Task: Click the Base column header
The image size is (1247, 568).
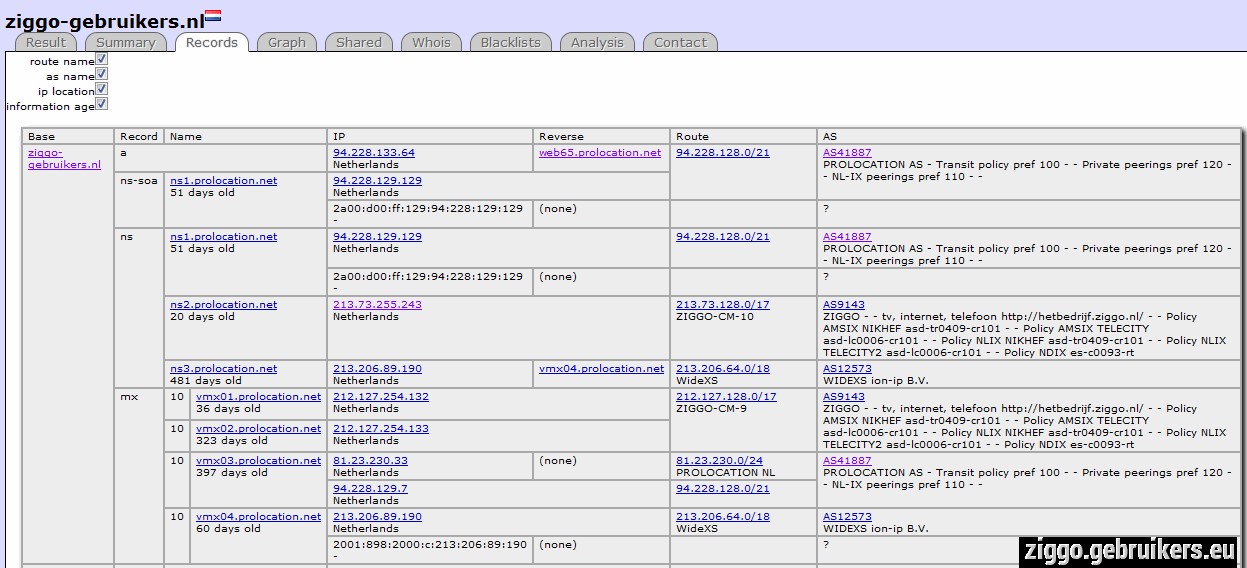Action: point(68,136)
